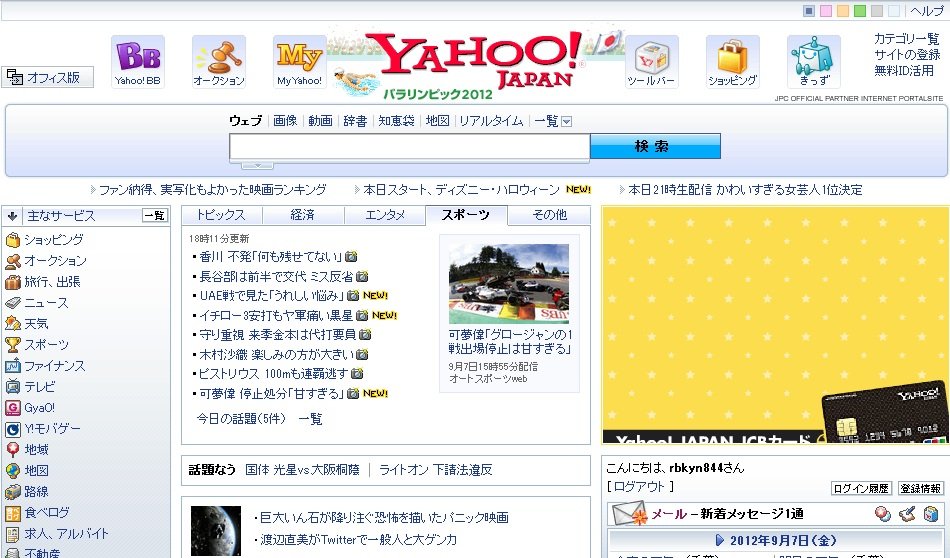Open ファン納得、実写化もよかった映画ランキング link
The width and height of the screenshot is (950, 558).
click(x=213, y=190)
